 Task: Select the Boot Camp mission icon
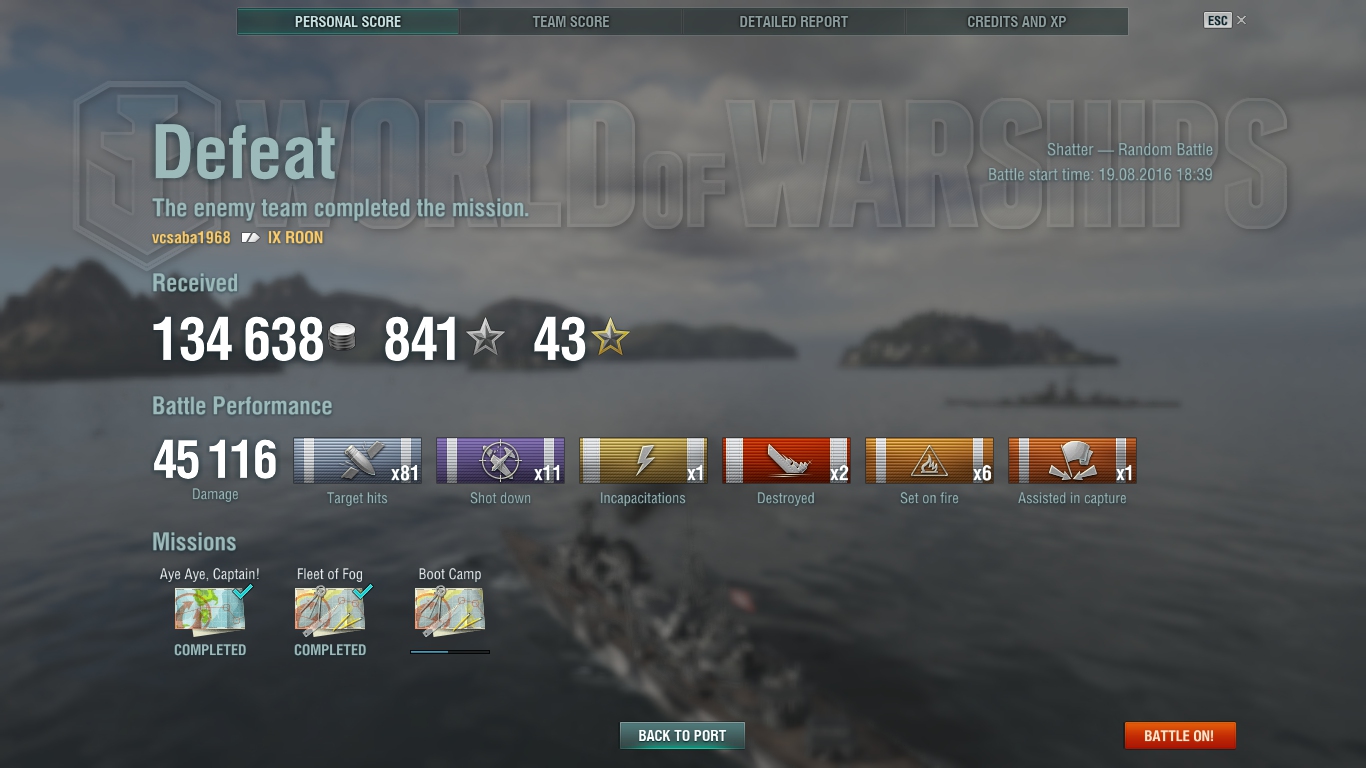coord(450,611)
